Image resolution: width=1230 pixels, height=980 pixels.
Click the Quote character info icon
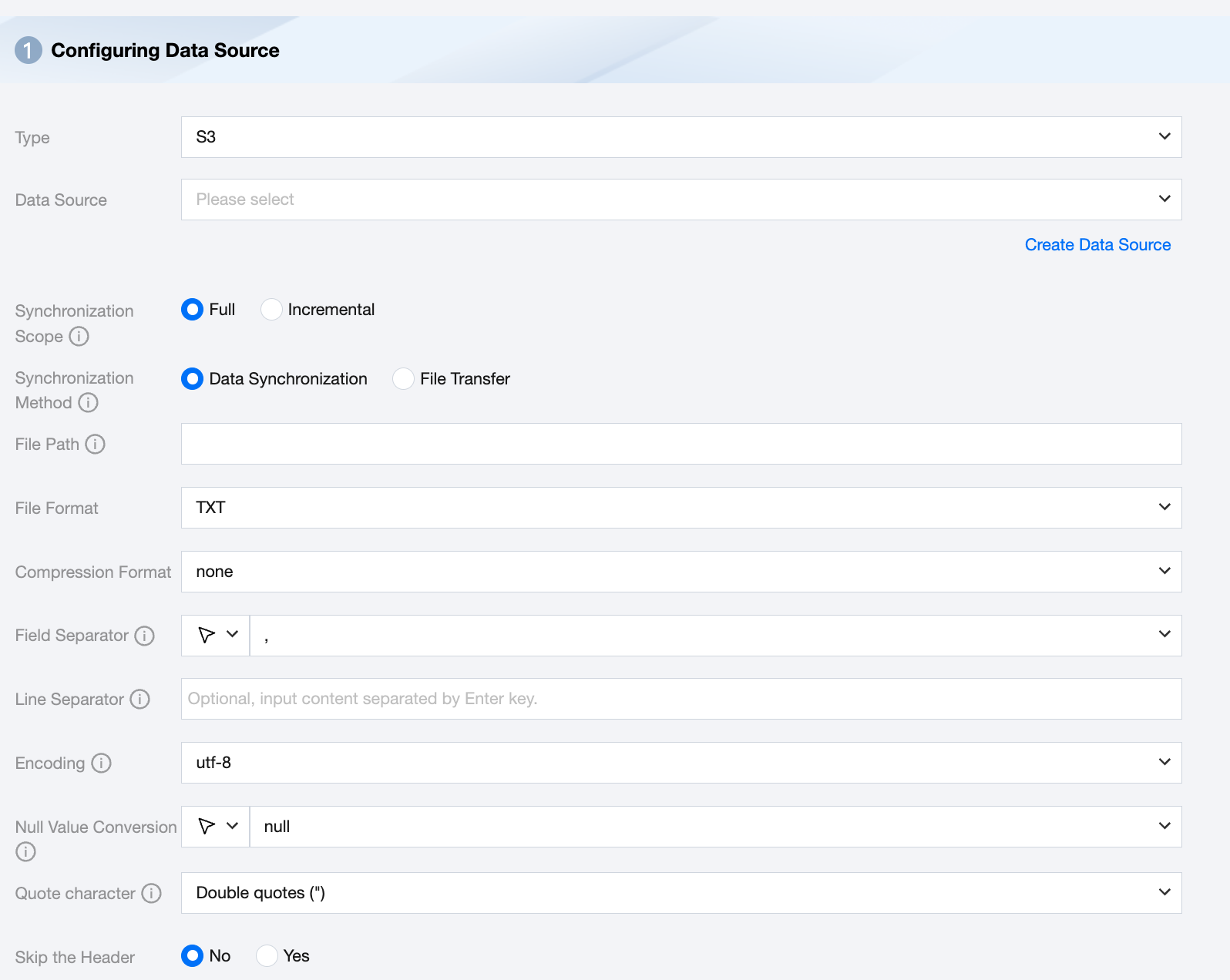coord(151,894)
